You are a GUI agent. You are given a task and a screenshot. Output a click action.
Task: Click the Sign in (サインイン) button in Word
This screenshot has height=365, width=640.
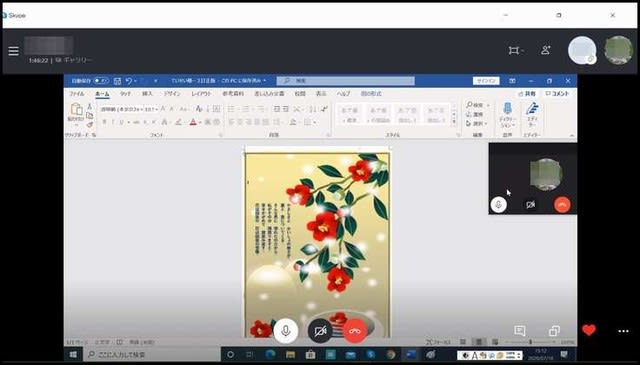click(x=486, y=81)
